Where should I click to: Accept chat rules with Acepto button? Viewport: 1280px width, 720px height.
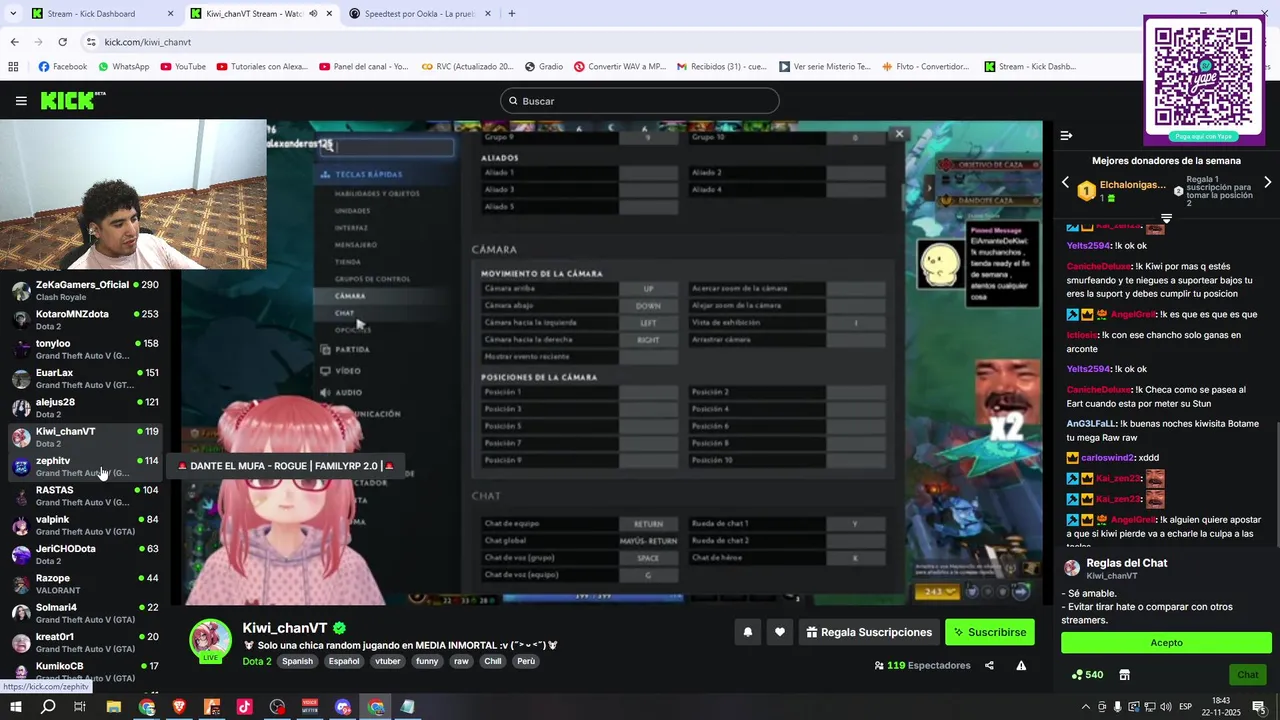click(x=1166, y=643)
